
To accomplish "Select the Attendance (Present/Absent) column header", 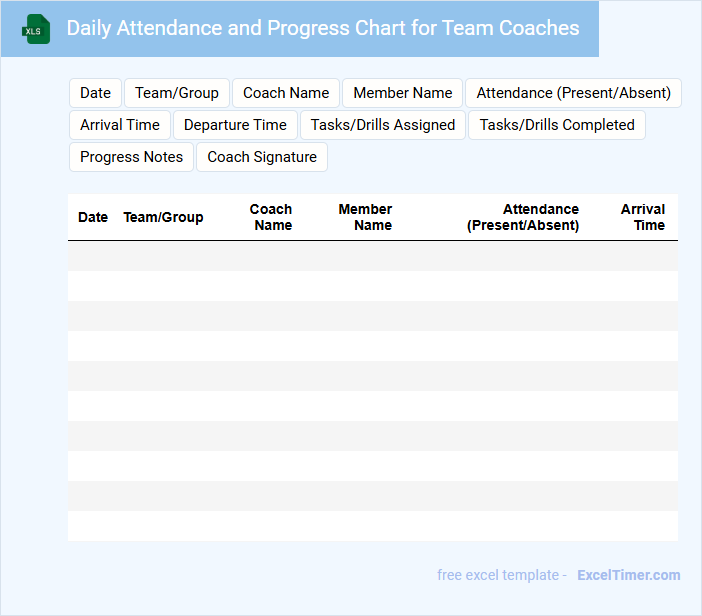I will 523,217.
